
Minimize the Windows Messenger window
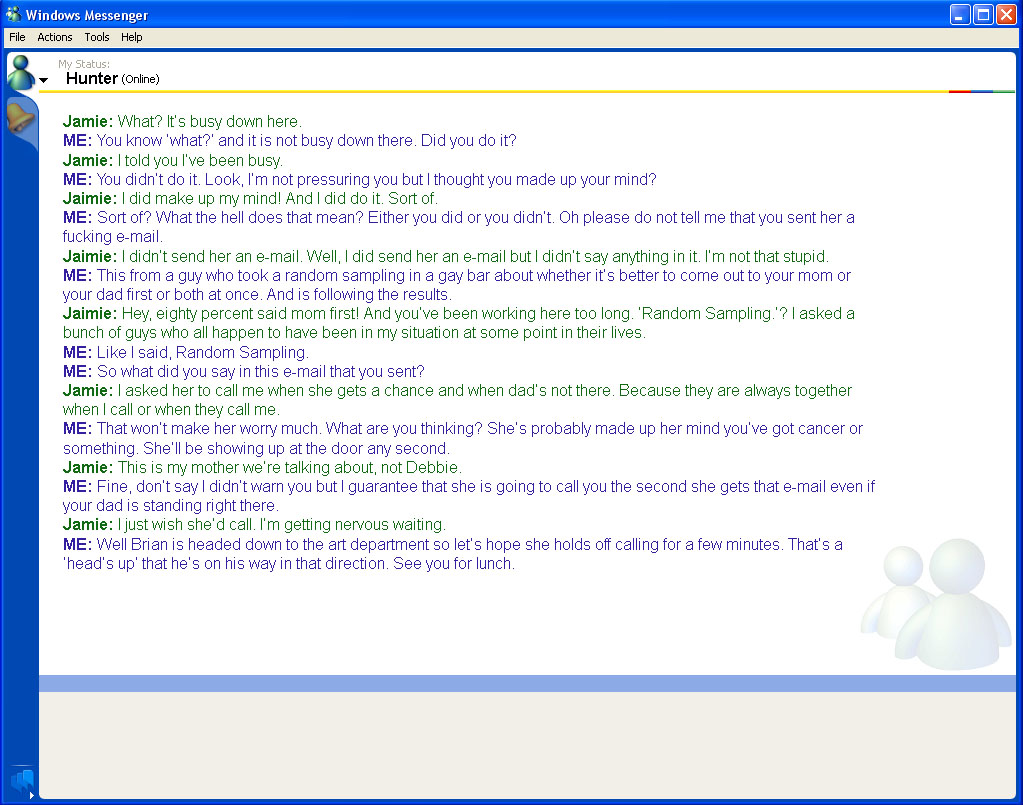tap(960, 14)
